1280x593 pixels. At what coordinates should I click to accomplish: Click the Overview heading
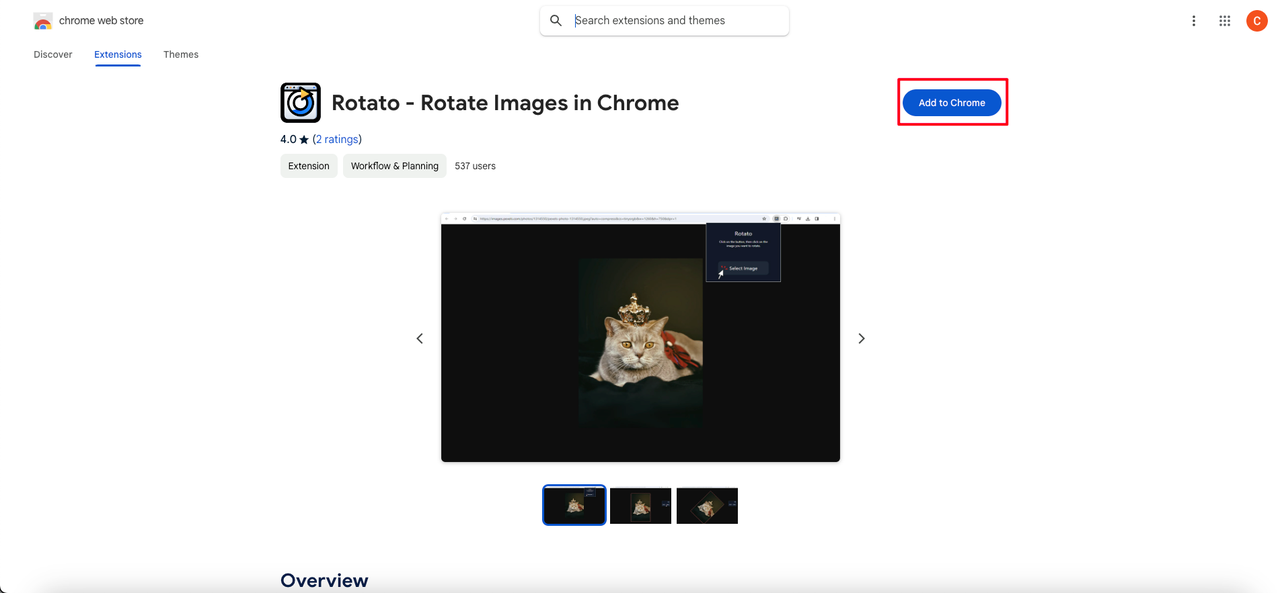[x=324, y=580]
